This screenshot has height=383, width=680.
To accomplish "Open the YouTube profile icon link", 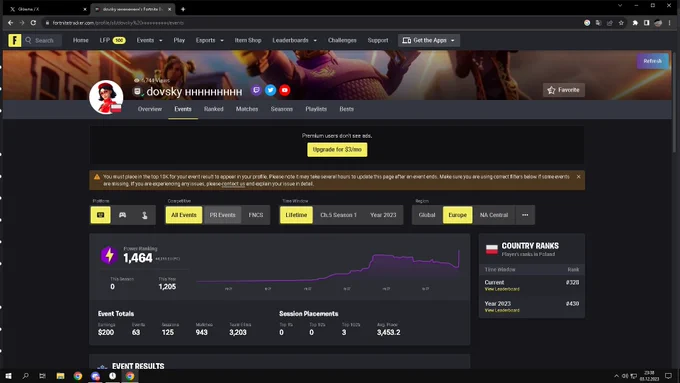I will (284, 90).
